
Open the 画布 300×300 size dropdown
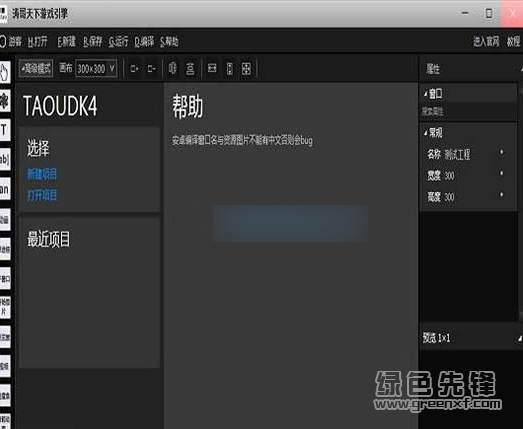point(96,69)
